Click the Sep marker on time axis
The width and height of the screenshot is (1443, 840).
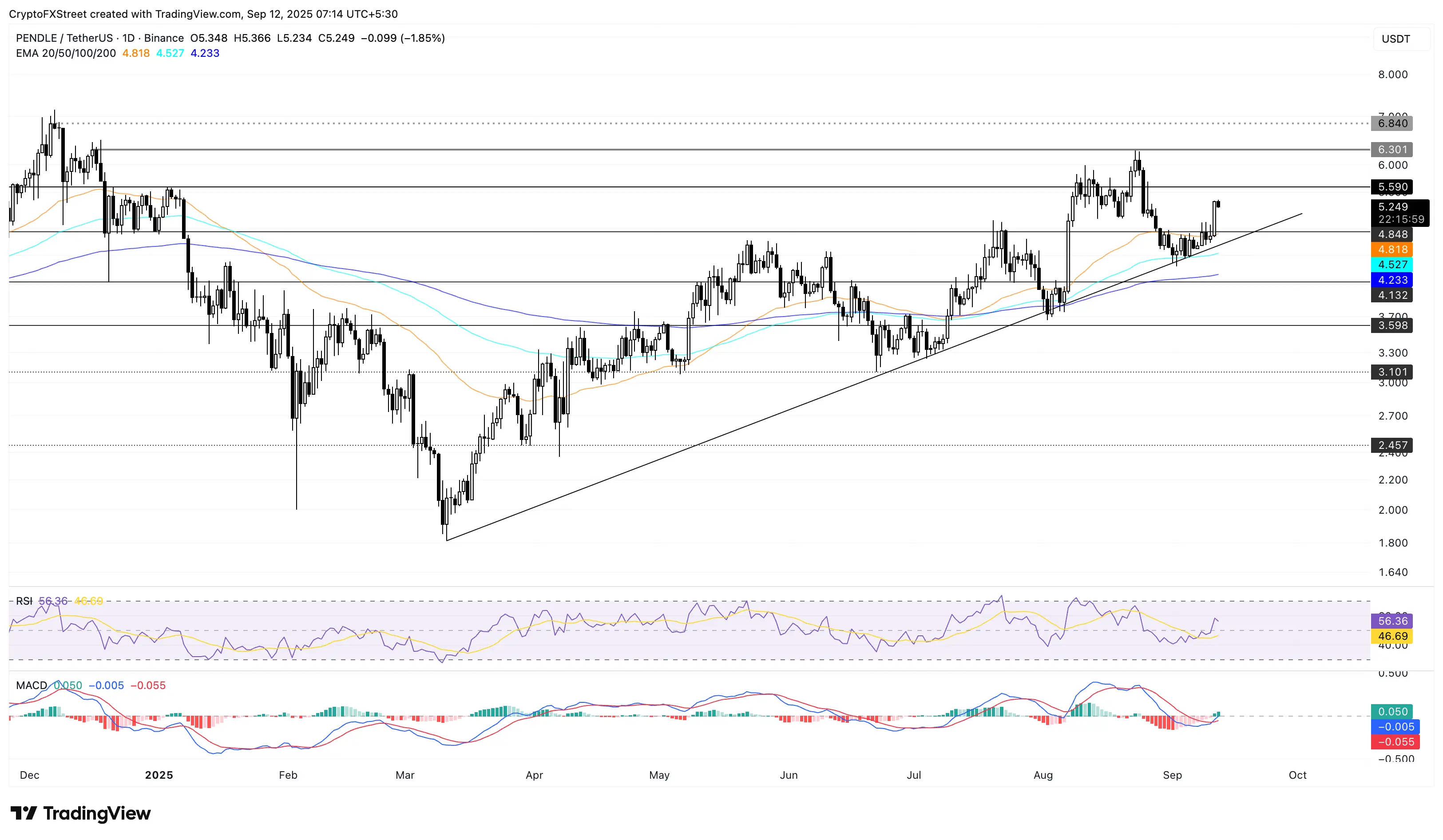point(1172,775)
